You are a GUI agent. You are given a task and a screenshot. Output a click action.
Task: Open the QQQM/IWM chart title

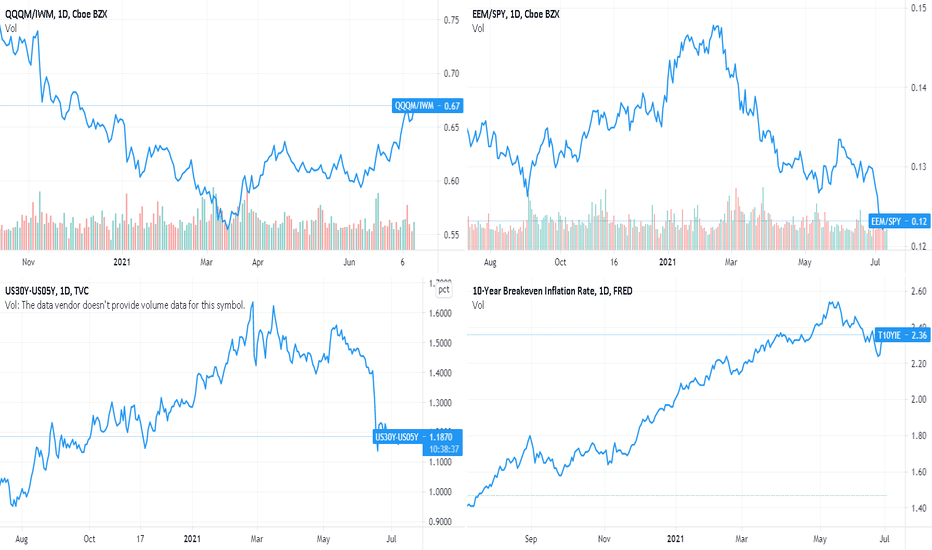coord(56,14)
